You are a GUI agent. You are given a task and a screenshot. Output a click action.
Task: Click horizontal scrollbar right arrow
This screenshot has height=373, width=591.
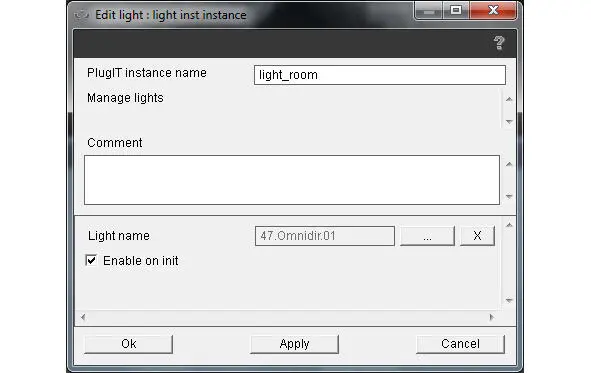click(491, 317)
